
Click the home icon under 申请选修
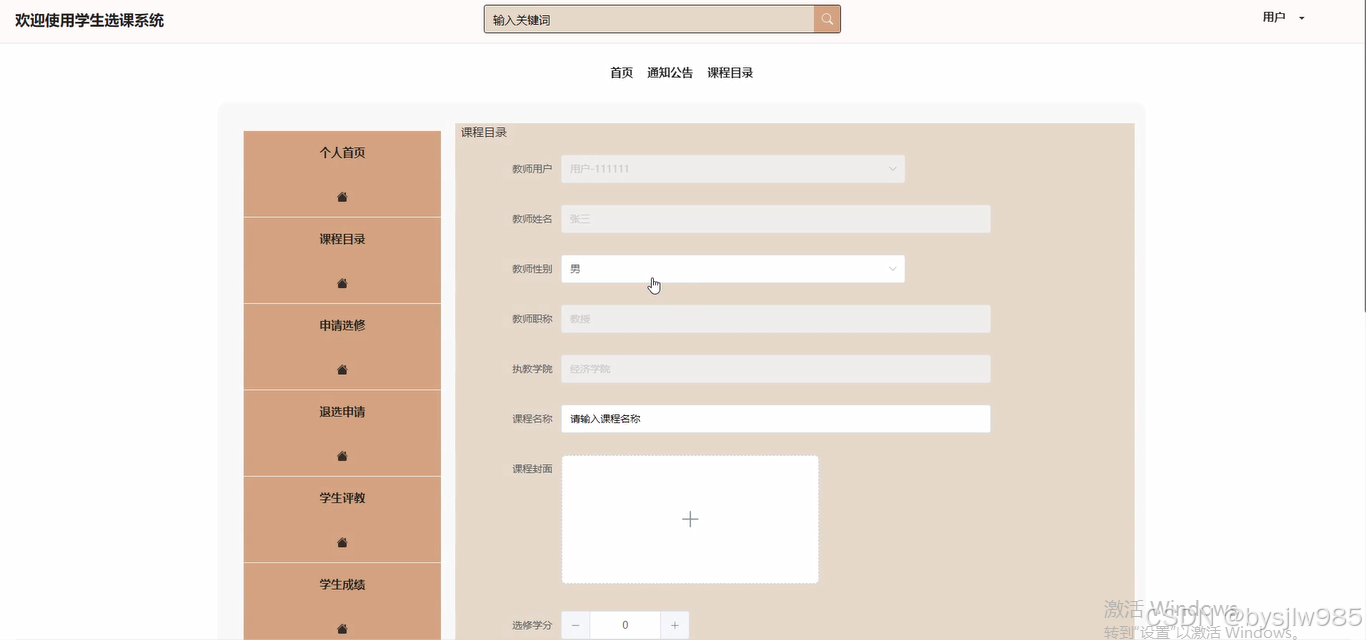(x=341, y=369)
